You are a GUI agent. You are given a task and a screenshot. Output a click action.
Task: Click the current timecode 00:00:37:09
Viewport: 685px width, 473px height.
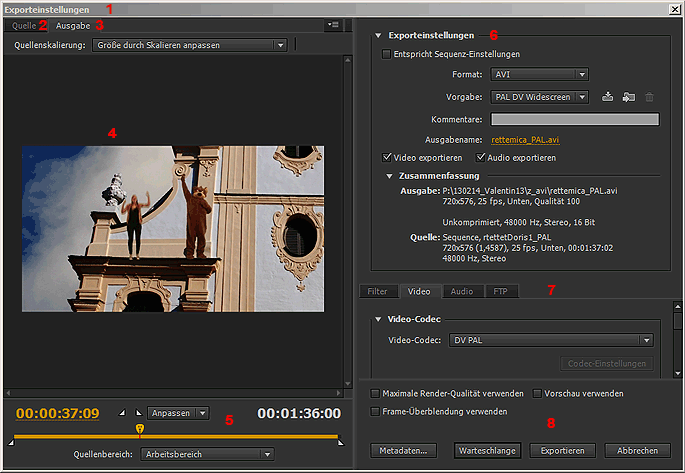58,413
